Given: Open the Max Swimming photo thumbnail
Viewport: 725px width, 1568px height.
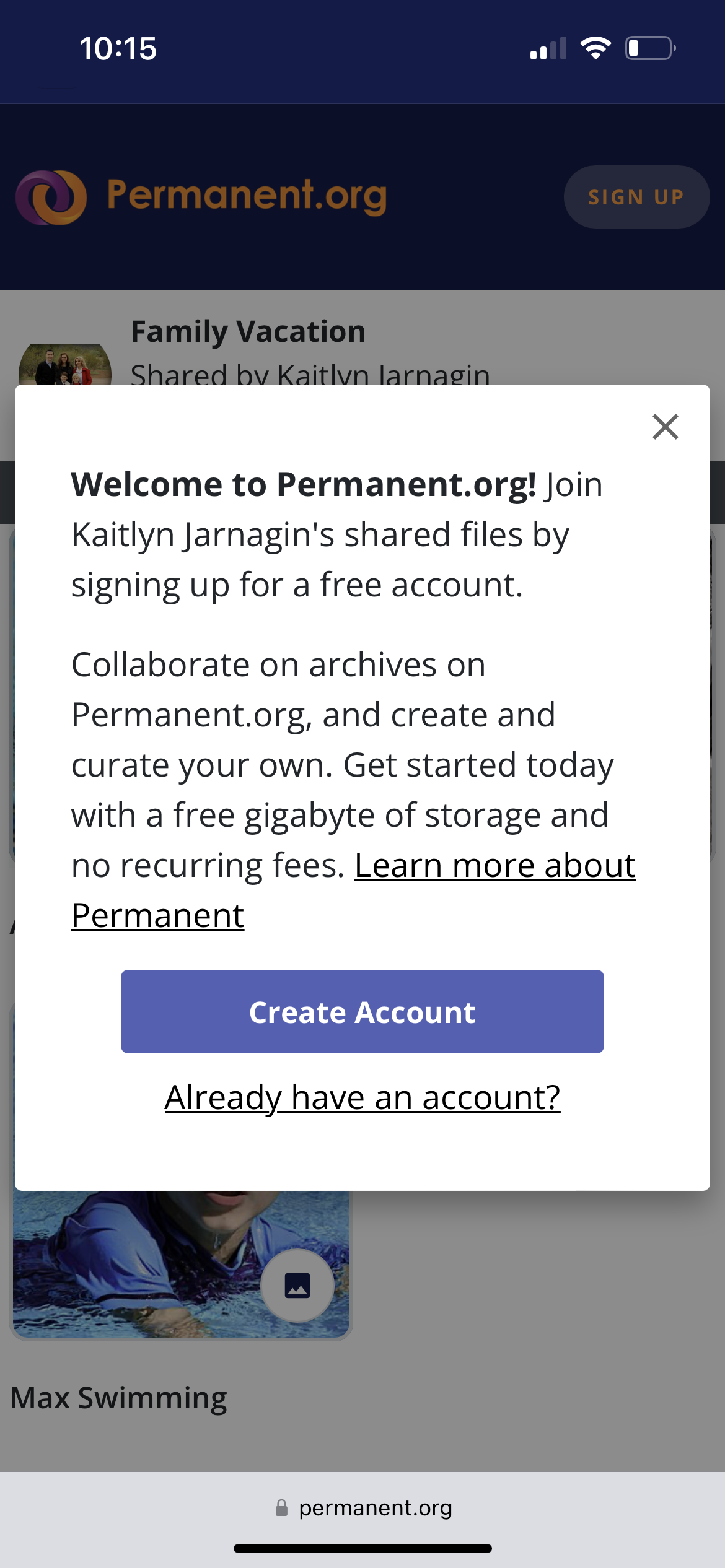Looking at the screenshot, I should (x=155, y=1263).
